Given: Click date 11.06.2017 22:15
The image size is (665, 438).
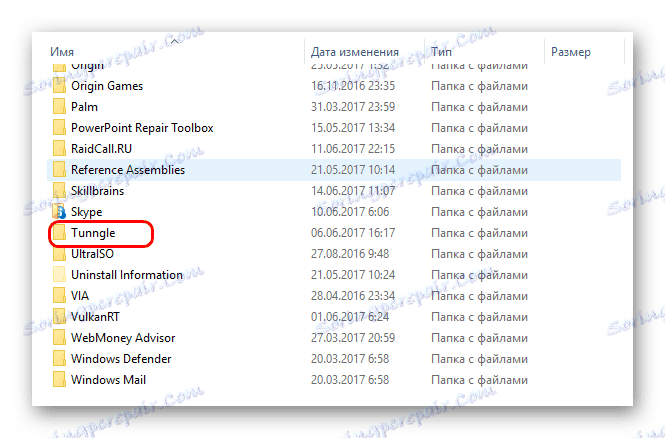Looking at the screenshot, I should (x=353, y=149).
